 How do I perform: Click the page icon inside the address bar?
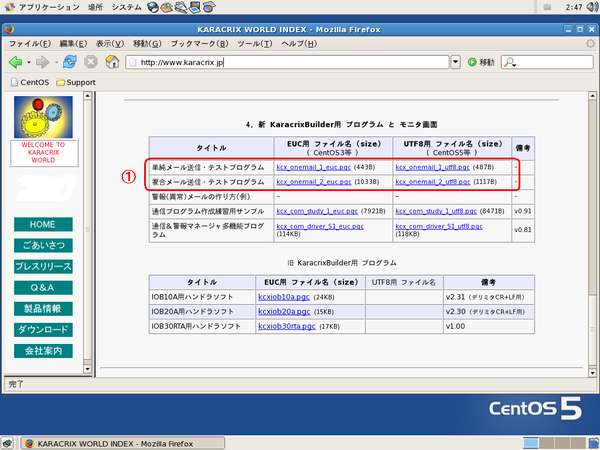click(133, 62)
